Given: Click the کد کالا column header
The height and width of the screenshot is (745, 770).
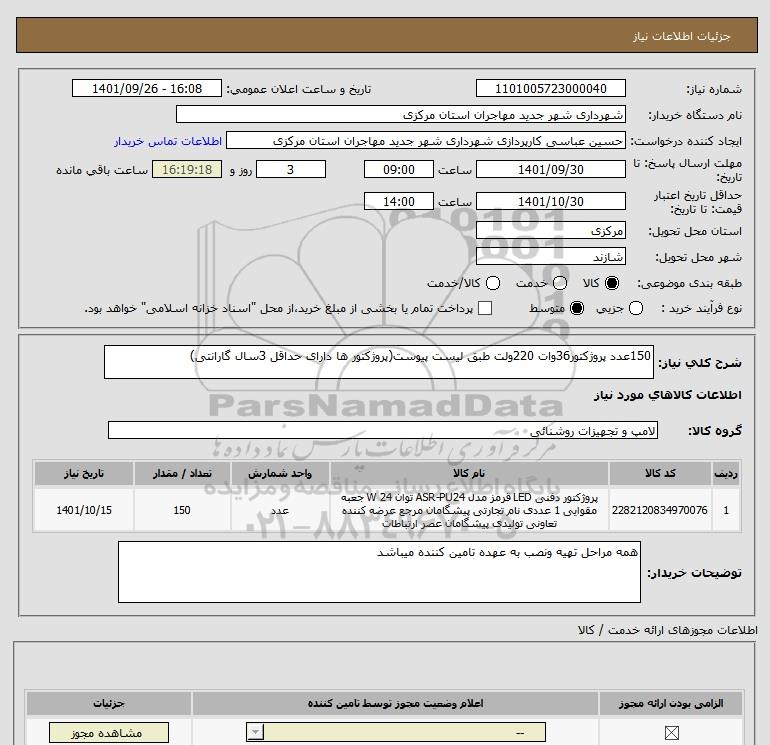Looking at the screenshot, I should point(660,473).
